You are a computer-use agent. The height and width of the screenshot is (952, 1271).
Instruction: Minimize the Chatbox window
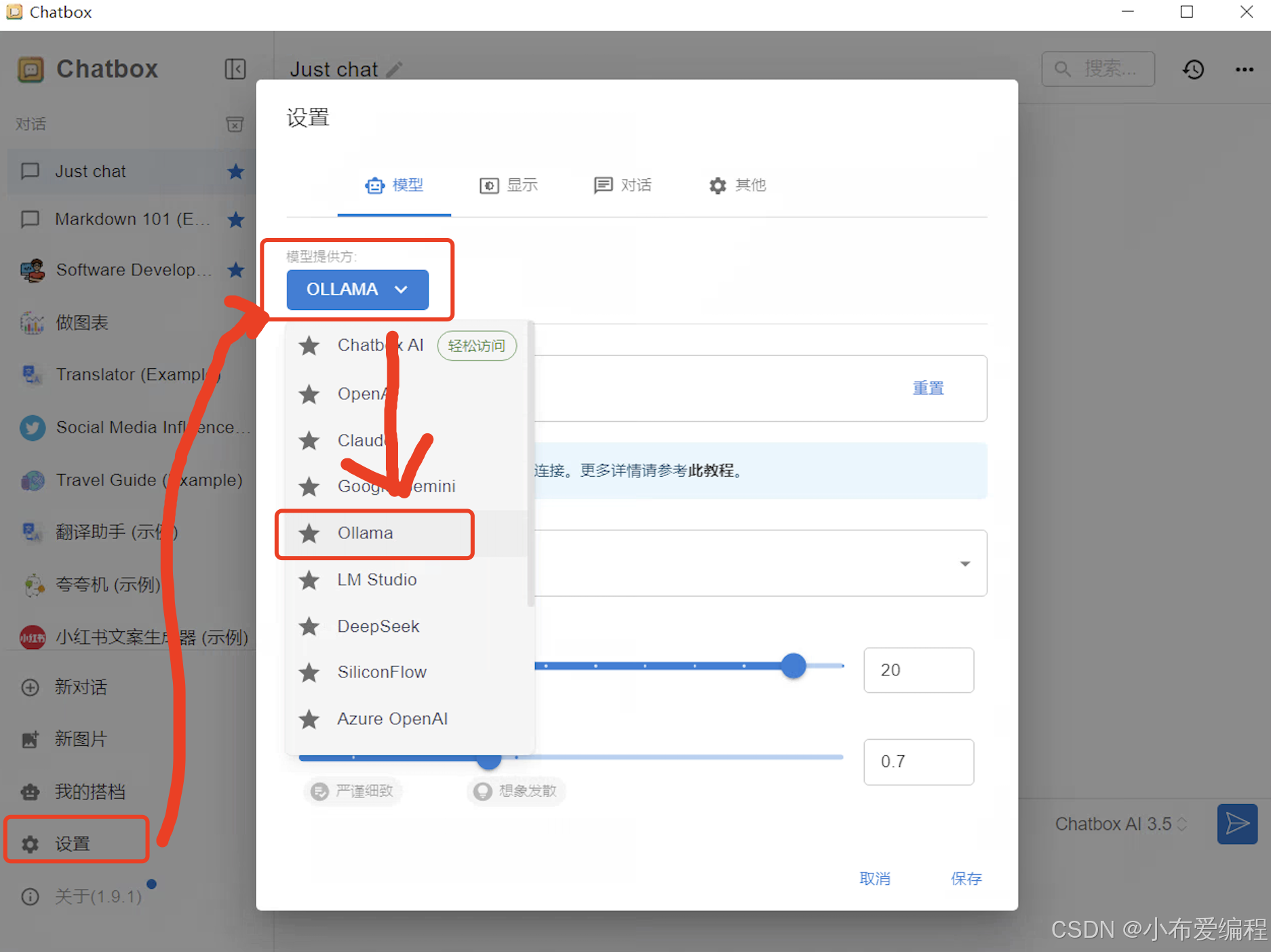1128,12
